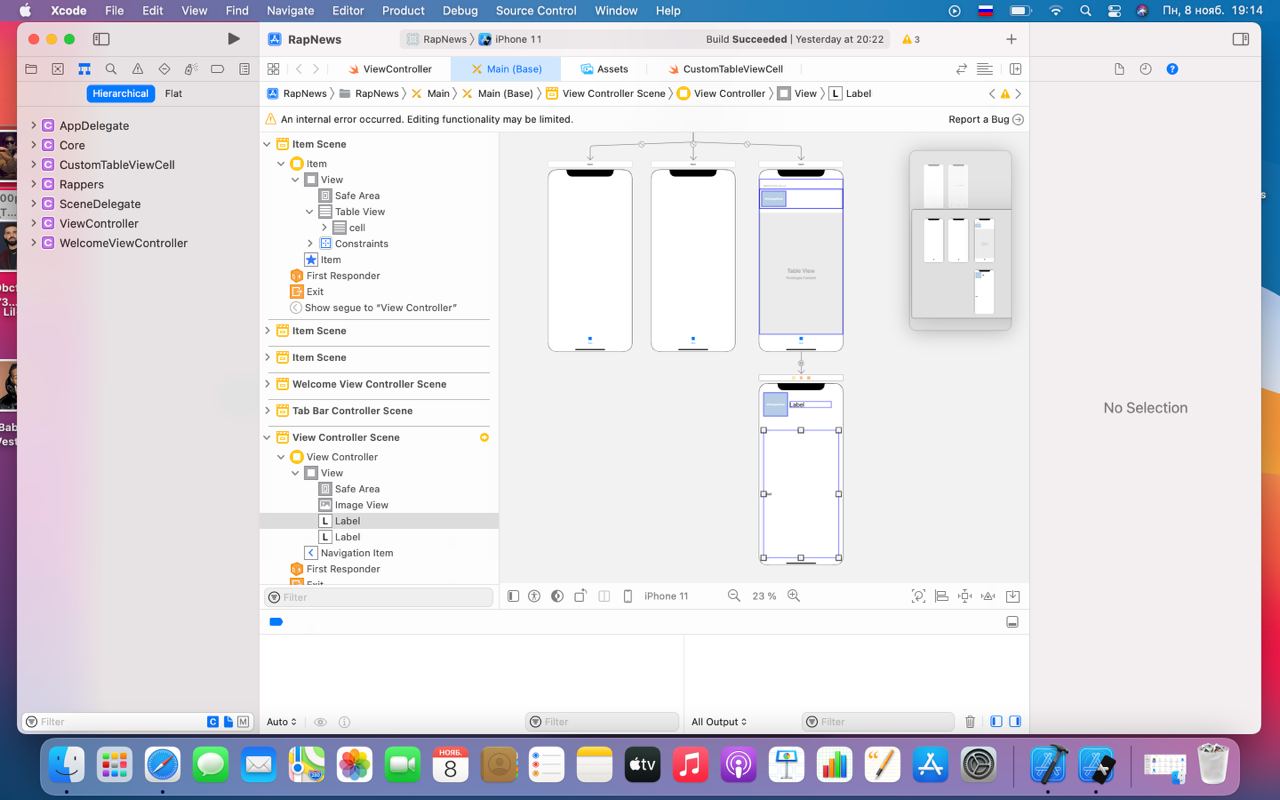Screen dimensions: 1280x800
Task: Open Resolve Auto Layout Issues menu
Action: 988,596
